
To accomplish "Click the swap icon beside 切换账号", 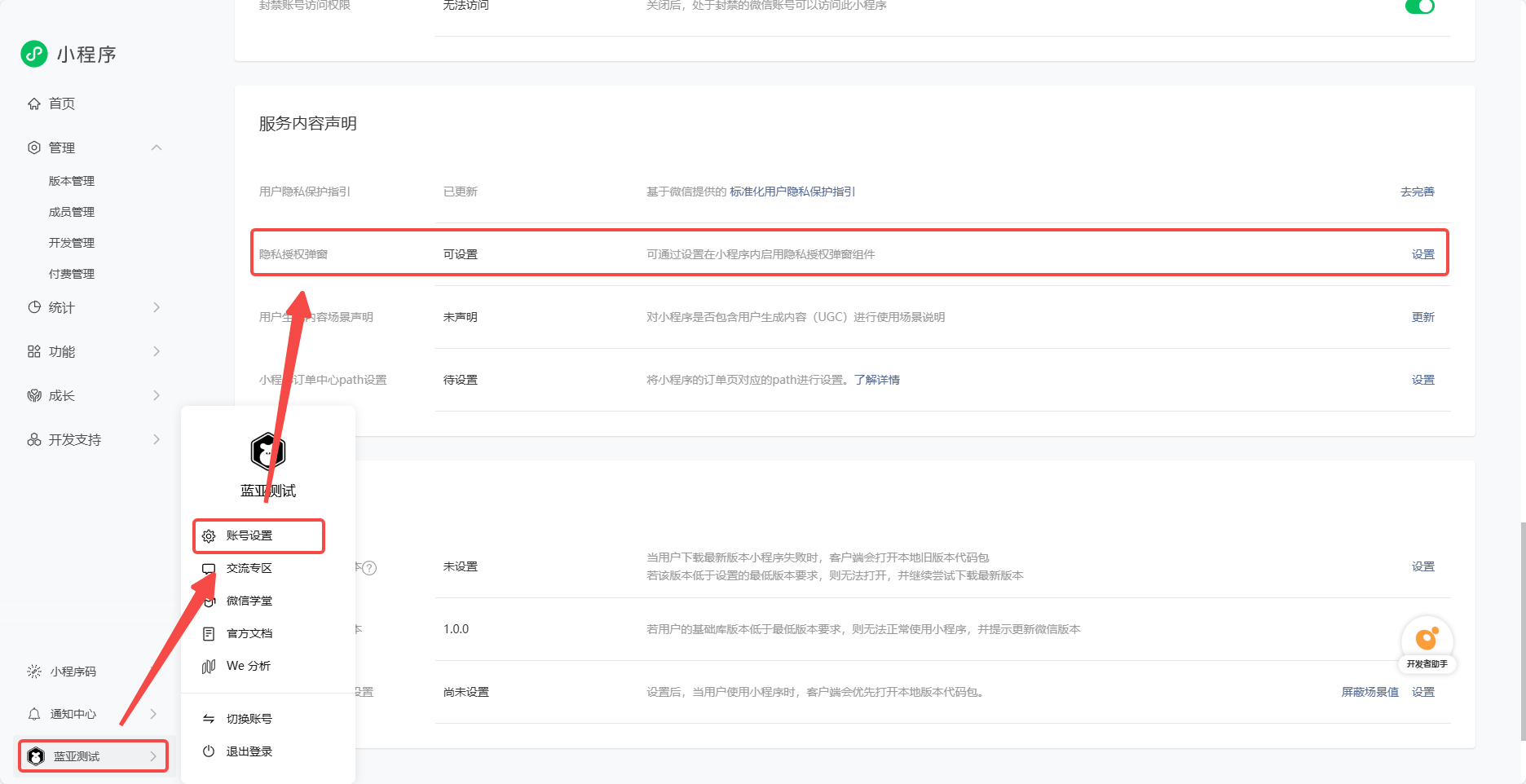I will [x=209, y=719].
